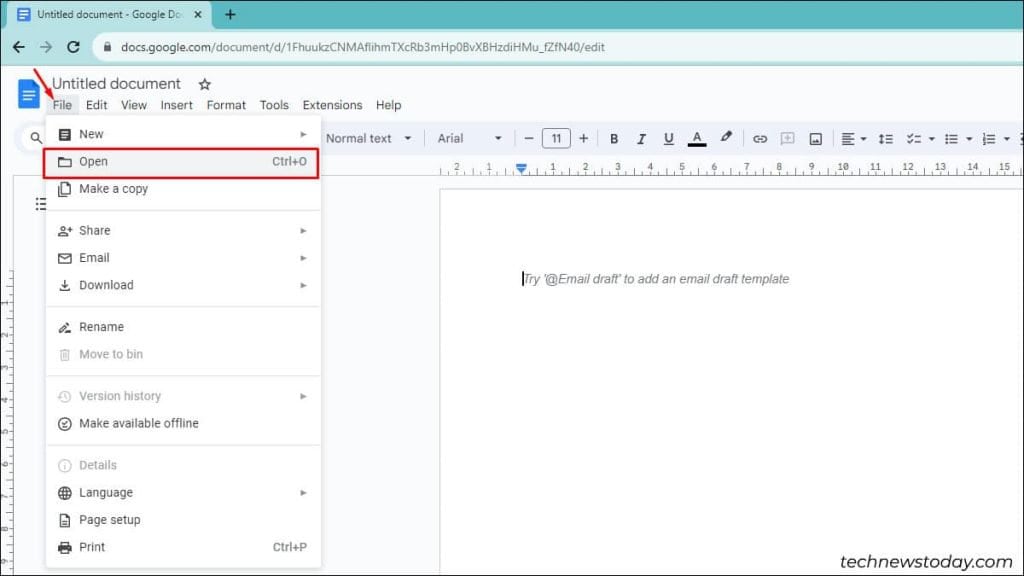This screenshot has width=1024, height=576.
Task: Open the Help menu
Action: [x=388, y=105]
